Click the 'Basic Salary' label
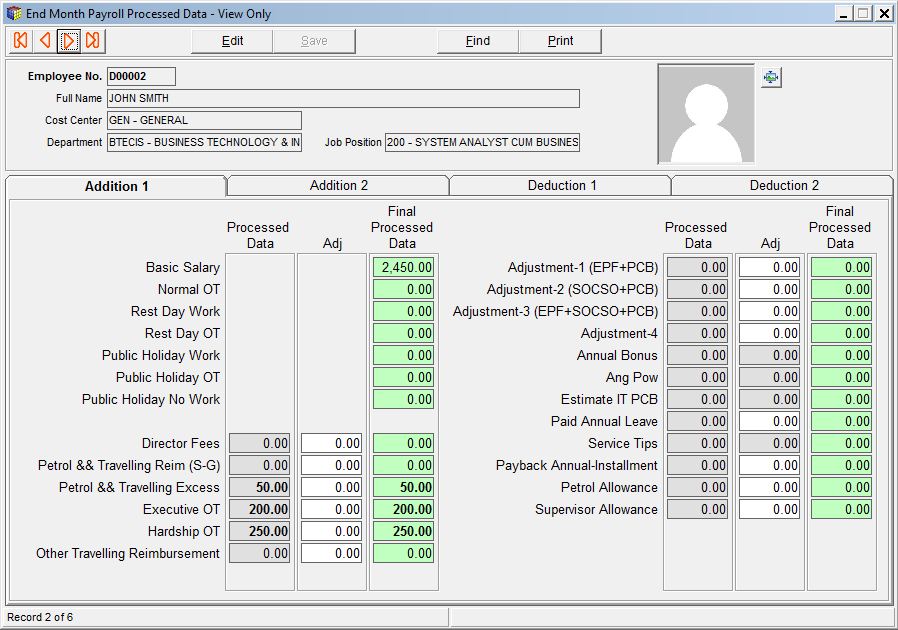The width and height of the screenshot is (898, 630). [x=183, y=267]
